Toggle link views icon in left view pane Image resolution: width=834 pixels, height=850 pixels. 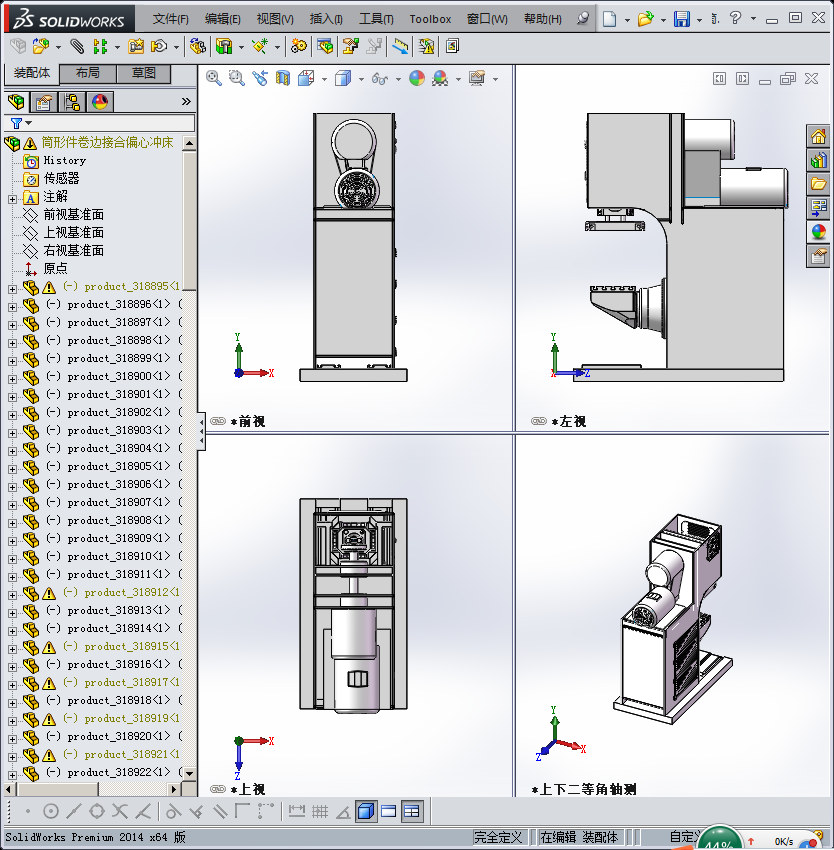pyautogui.click(x=539, y=421)
